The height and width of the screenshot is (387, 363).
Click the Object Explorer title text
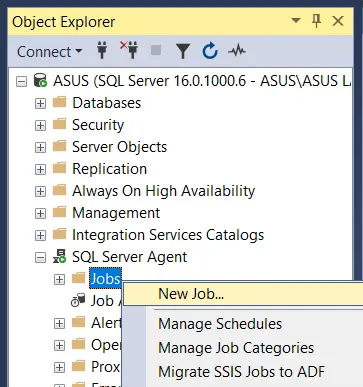64,22
